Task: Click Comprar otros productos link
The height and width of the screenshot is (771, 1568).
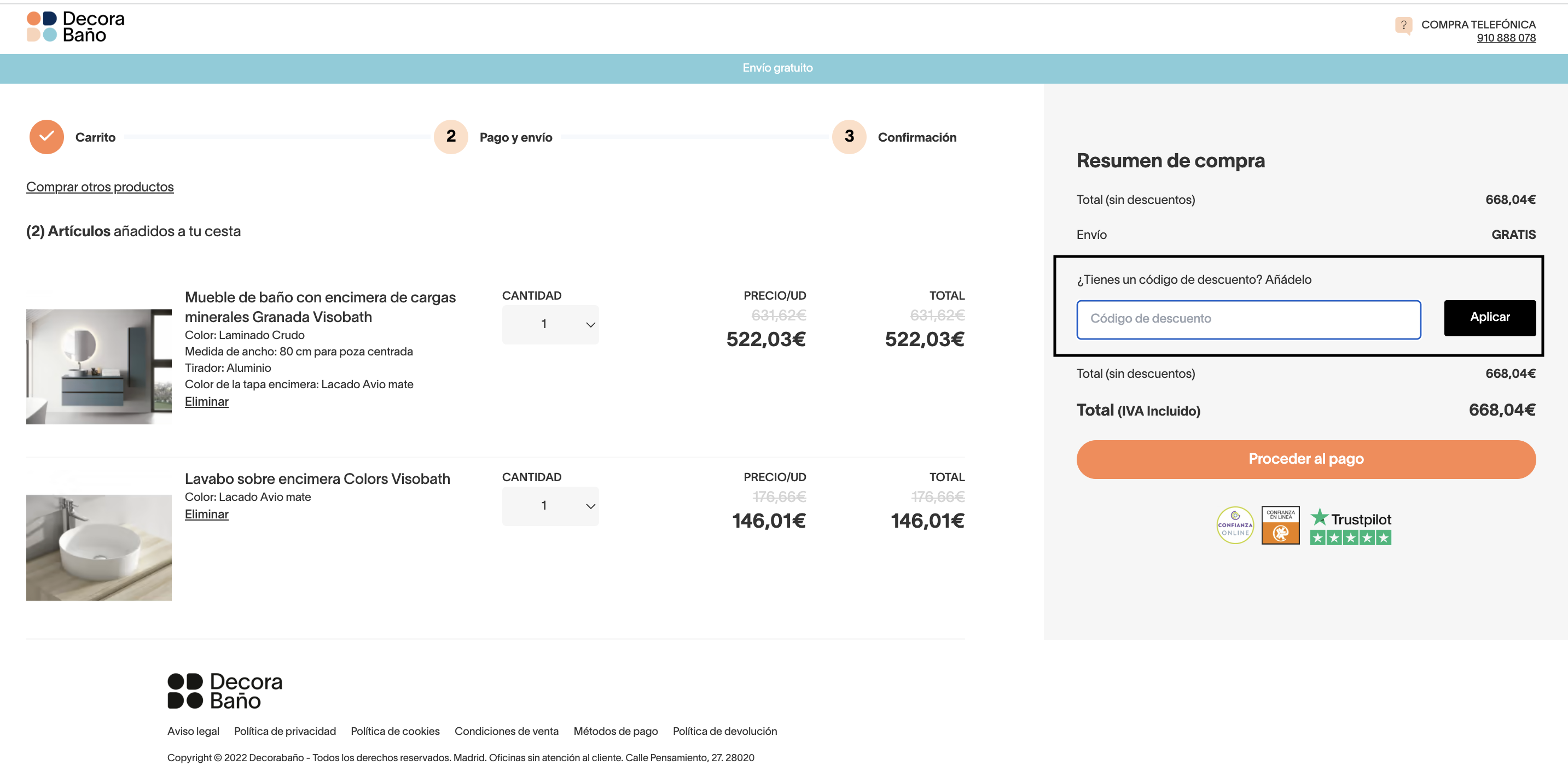Action: point(100,187)
